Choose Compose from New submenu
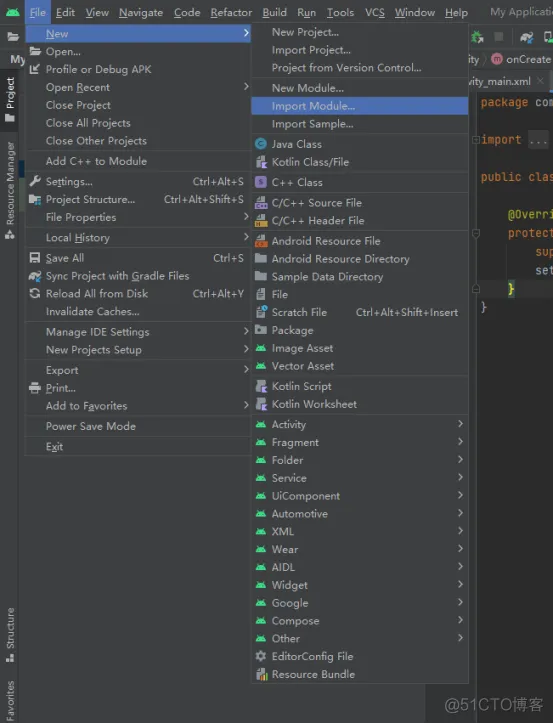554x724 pixels. pyautogui.click(x=360, y=621)
